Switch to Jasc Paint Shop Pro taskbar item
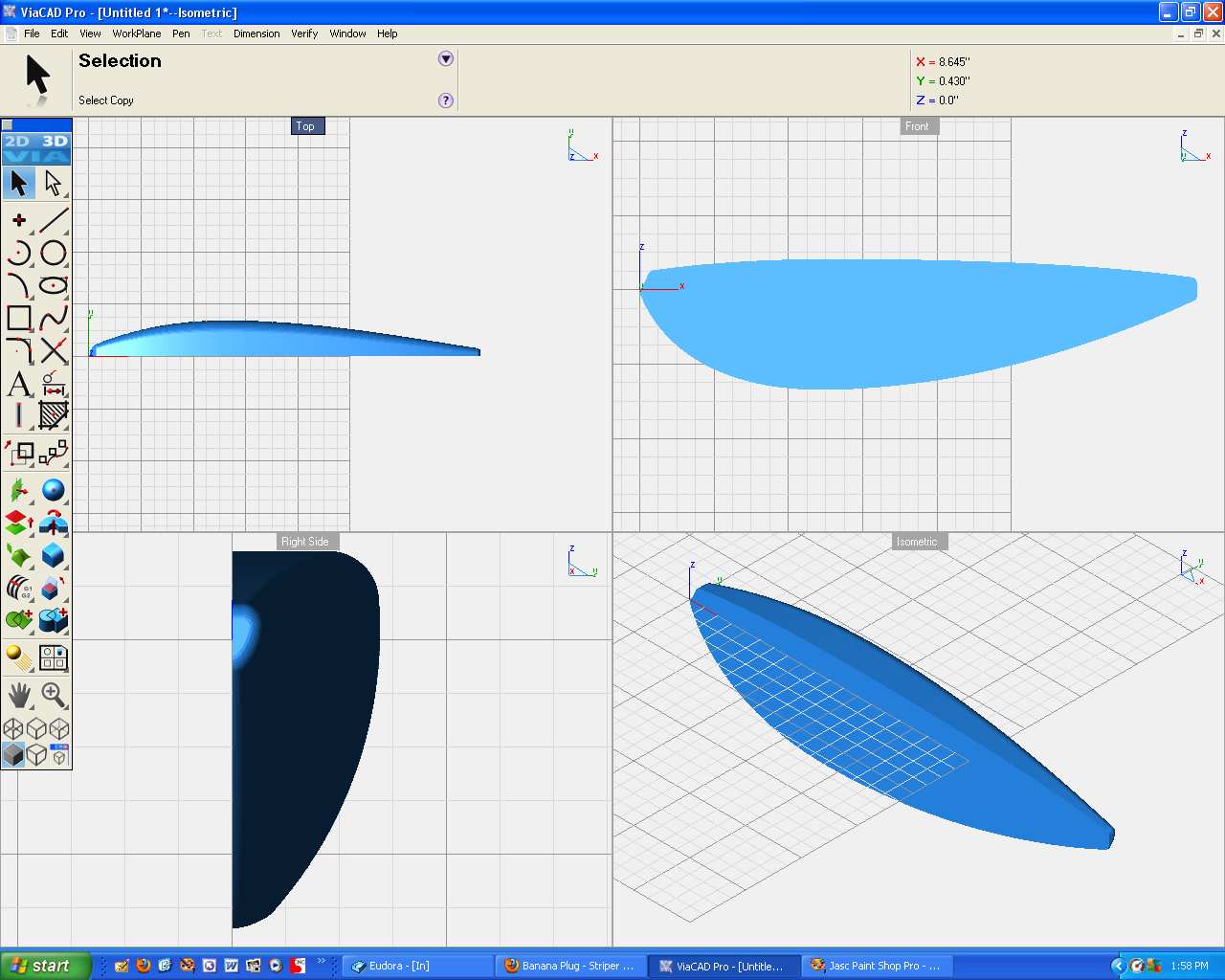The image size is (1225, 980). click(875, 966)
